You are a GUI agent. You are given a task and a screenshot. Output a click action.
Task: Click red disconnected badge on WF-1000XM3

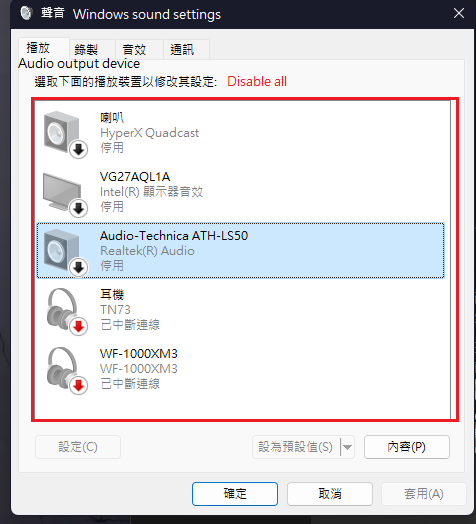pyautogui.click(x=79, y=385)
